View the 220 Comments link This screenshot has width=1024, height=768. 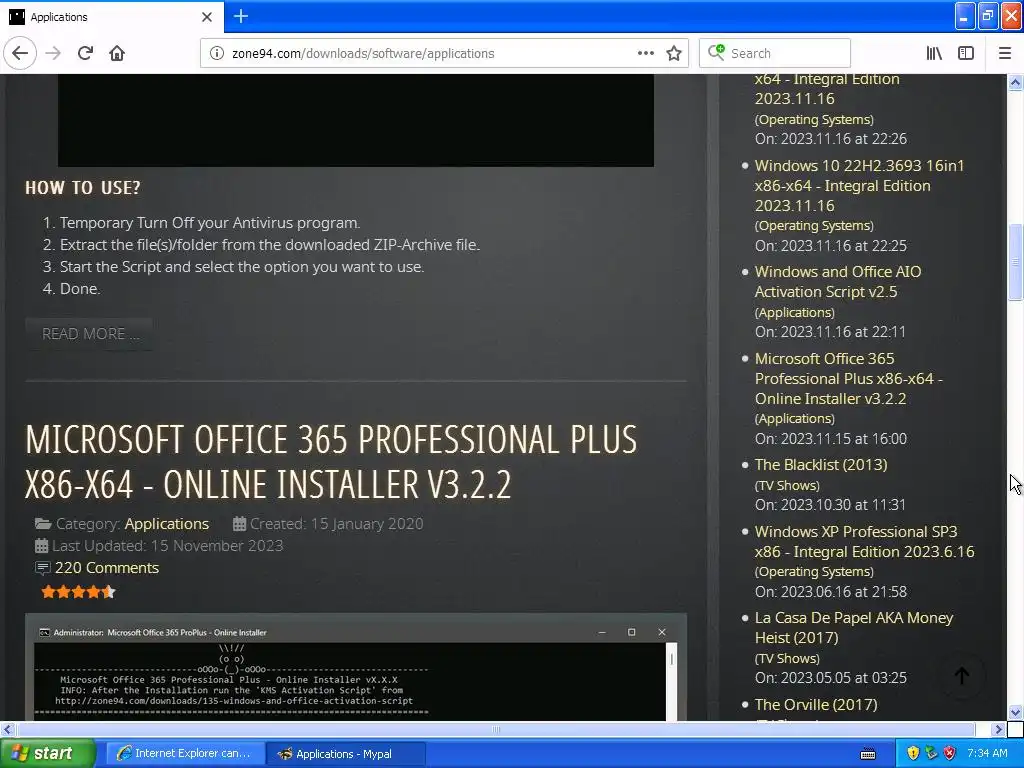106,568
